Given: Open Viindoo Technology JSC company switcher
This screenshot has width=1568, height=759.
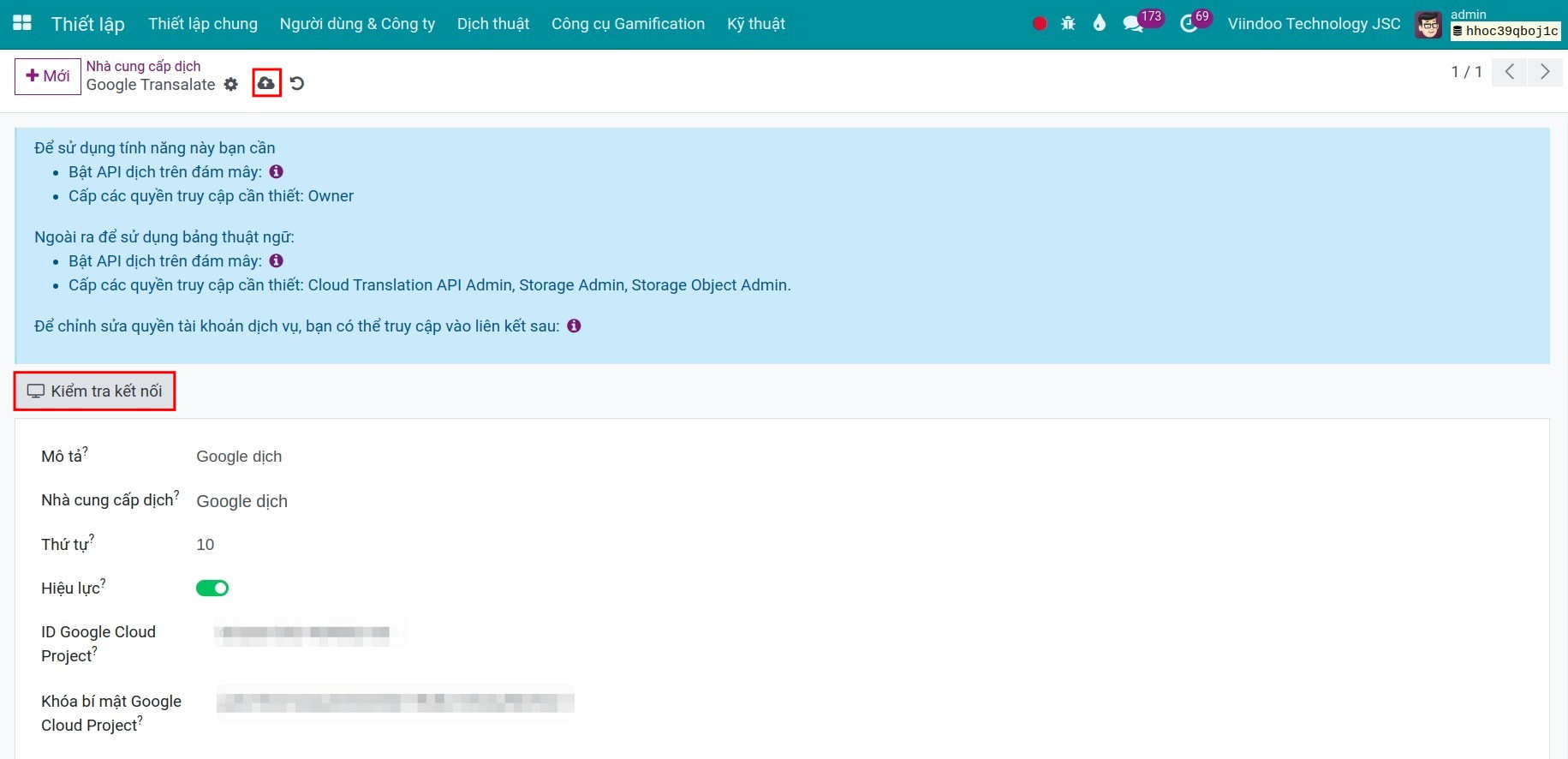Looking at the screenshot, I should 1314,24.
